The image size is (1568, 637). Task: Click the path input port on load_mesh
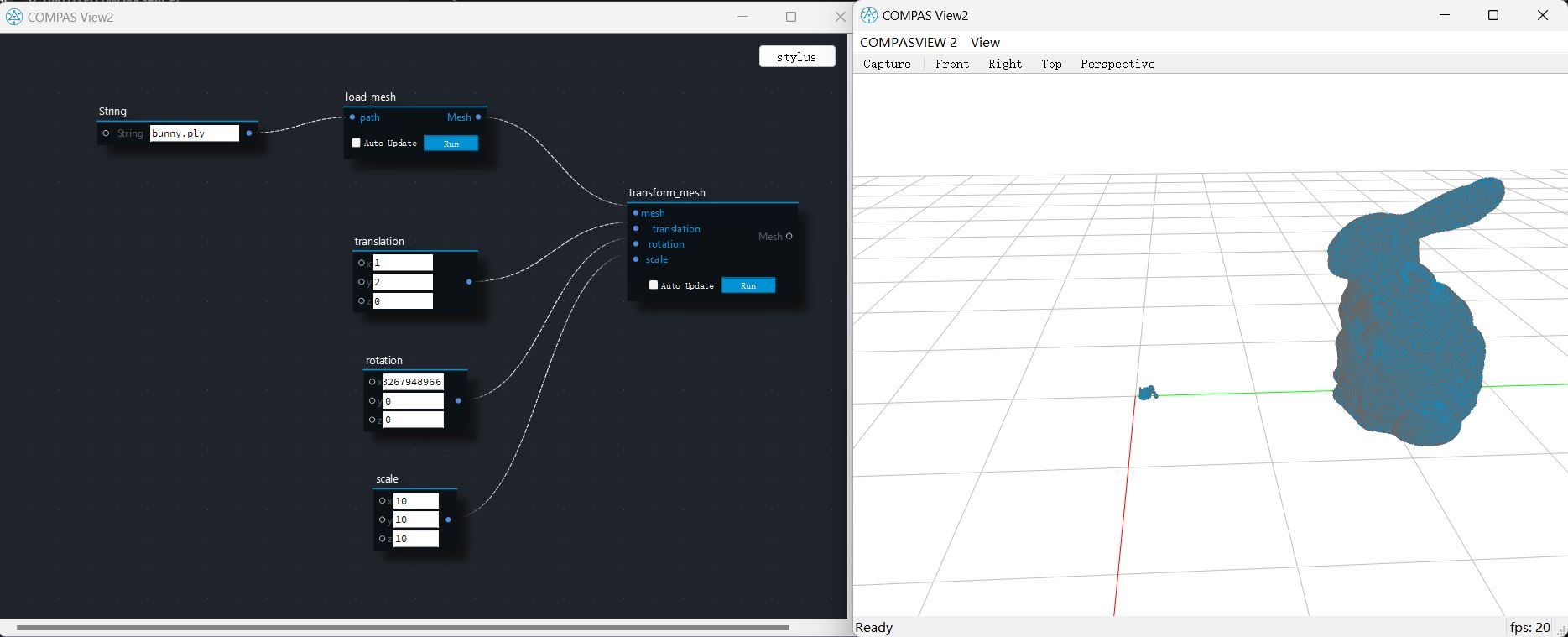(x=352, y=117)
